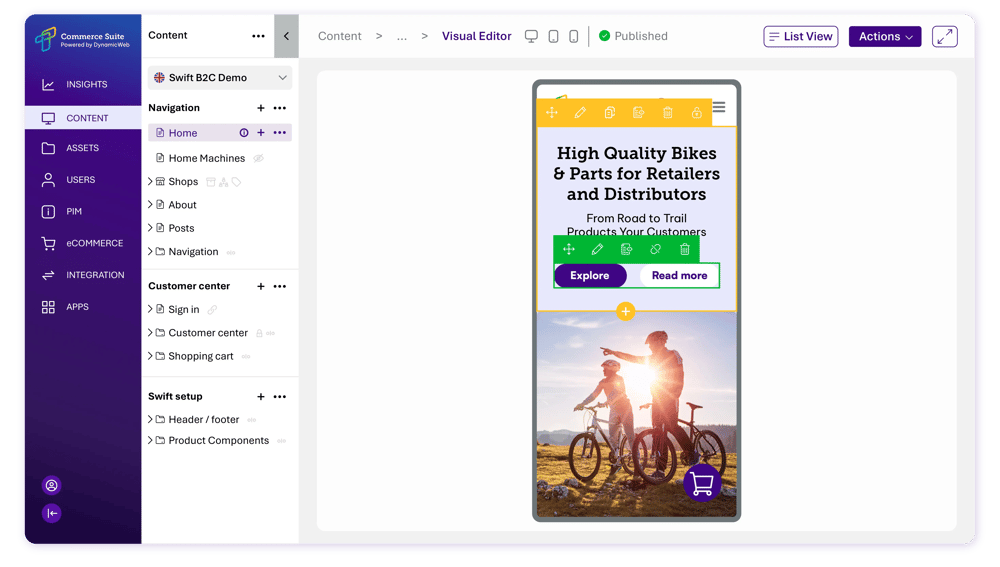This screenshot has height=567, width=1000.
Task: Collapse the content tree panel
Action: pyautogui.click(x=286, y=36)
